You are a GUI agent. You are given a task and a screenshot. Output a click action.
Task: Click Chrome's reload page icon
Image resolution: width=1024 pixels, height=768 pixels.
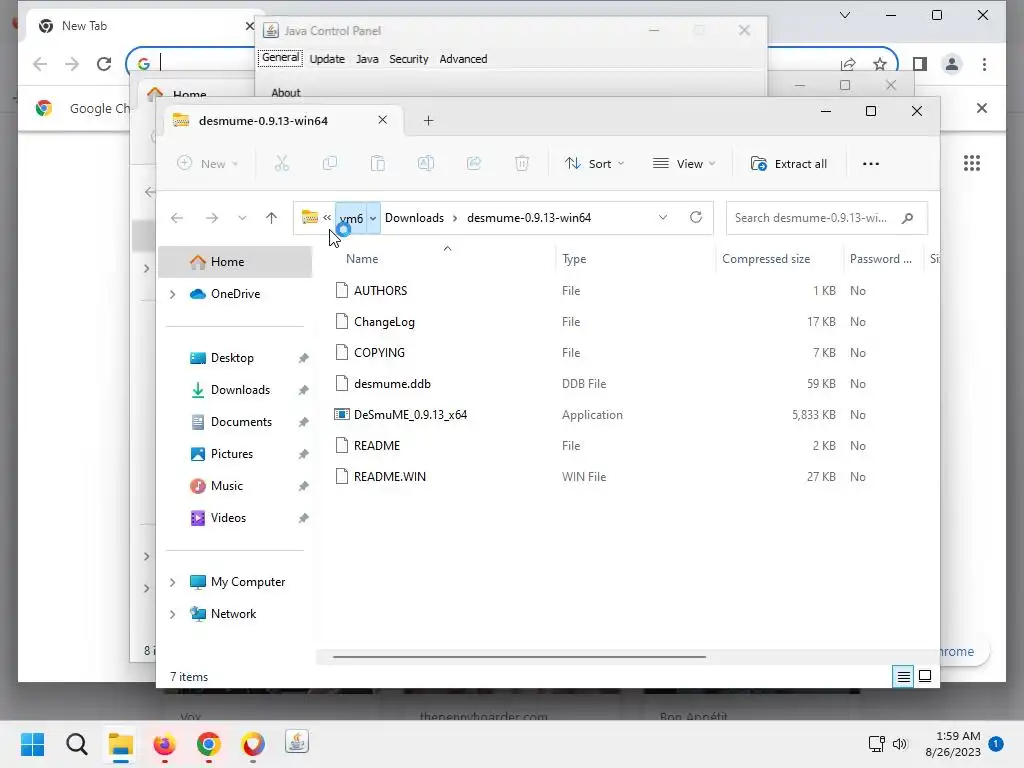[104, 64]
